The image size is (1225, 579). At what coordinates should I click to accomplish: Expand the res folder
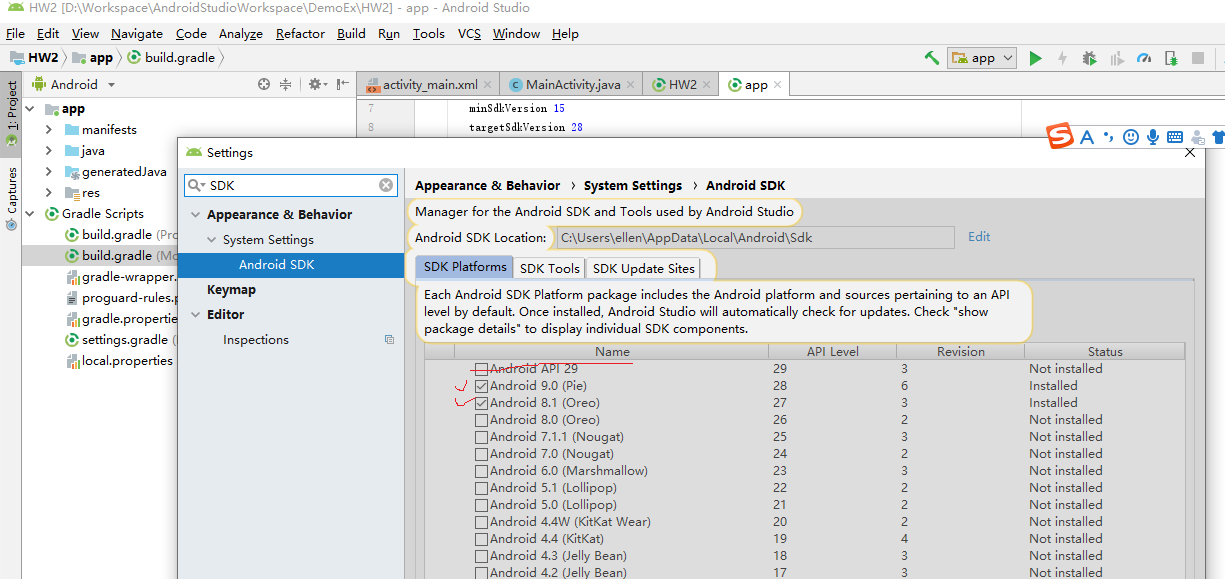49,193
